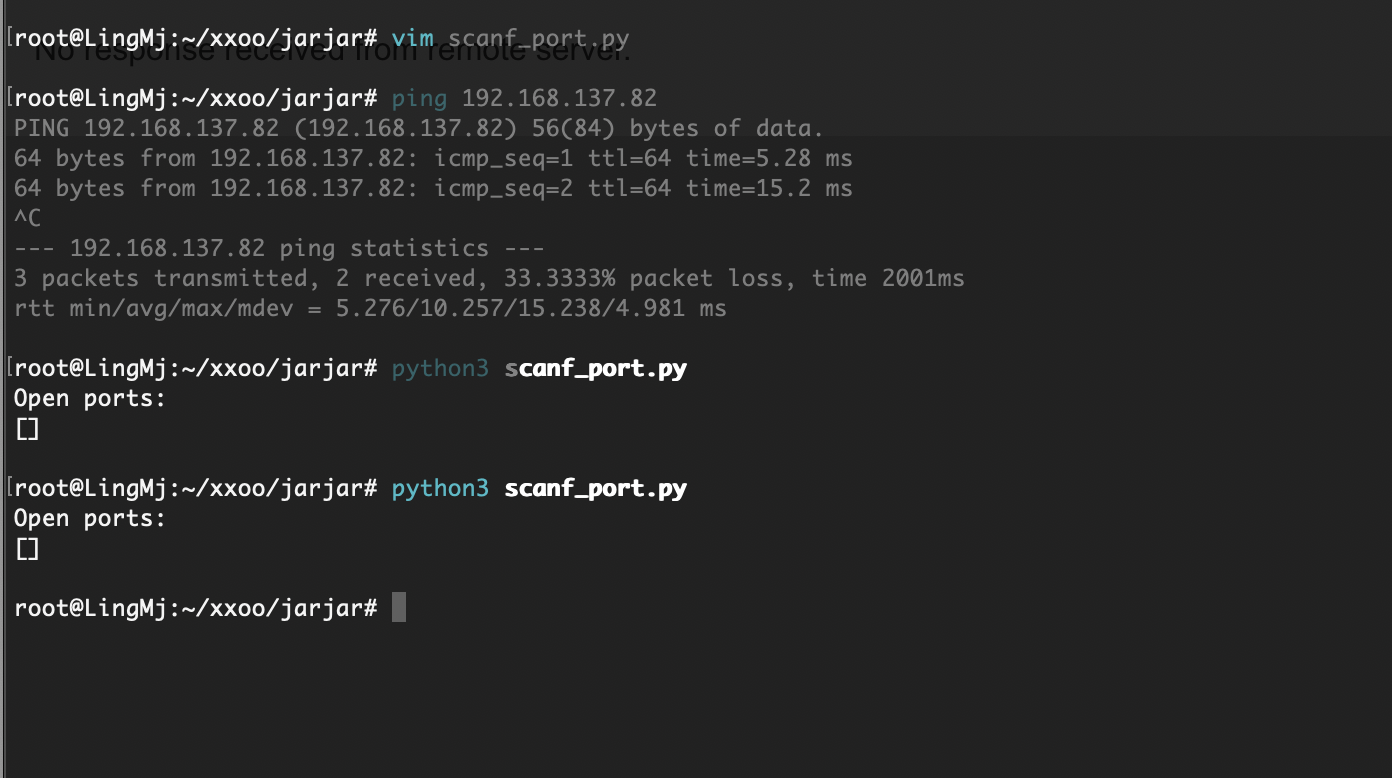Click scanf_port.py in the vim command
The height and width of the screenshot is (778, 1392).
[539, 39]
